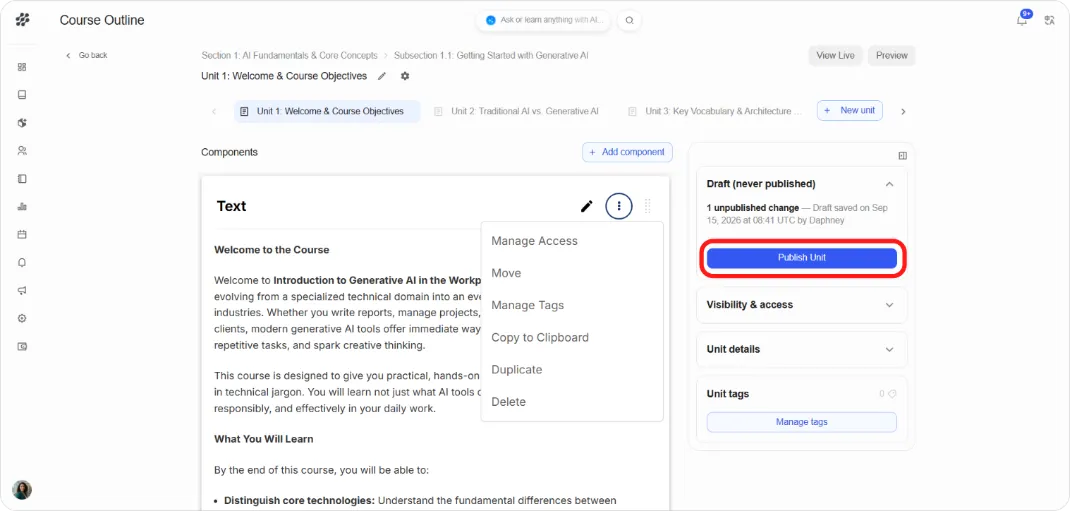This screenshot has height=511, width=1071.
Task: Click the 'Course Outline' page title
Action: [x=102, y=20]
